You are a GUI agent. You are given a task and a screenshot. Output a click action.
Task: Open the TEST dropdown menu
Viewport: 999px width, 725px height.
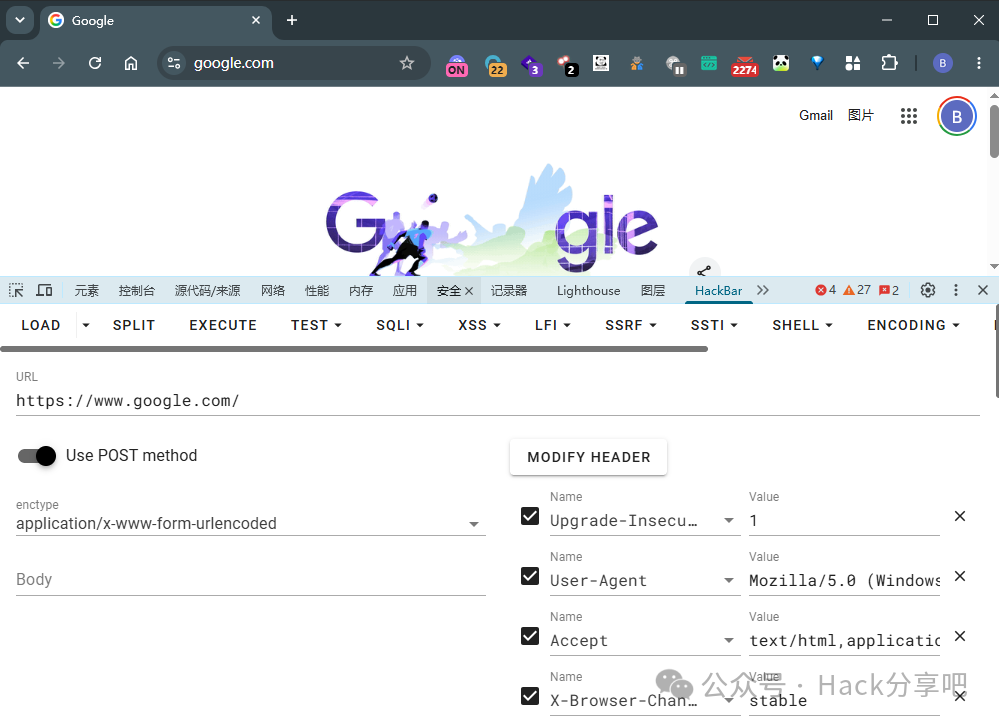[x=316, y=326]
